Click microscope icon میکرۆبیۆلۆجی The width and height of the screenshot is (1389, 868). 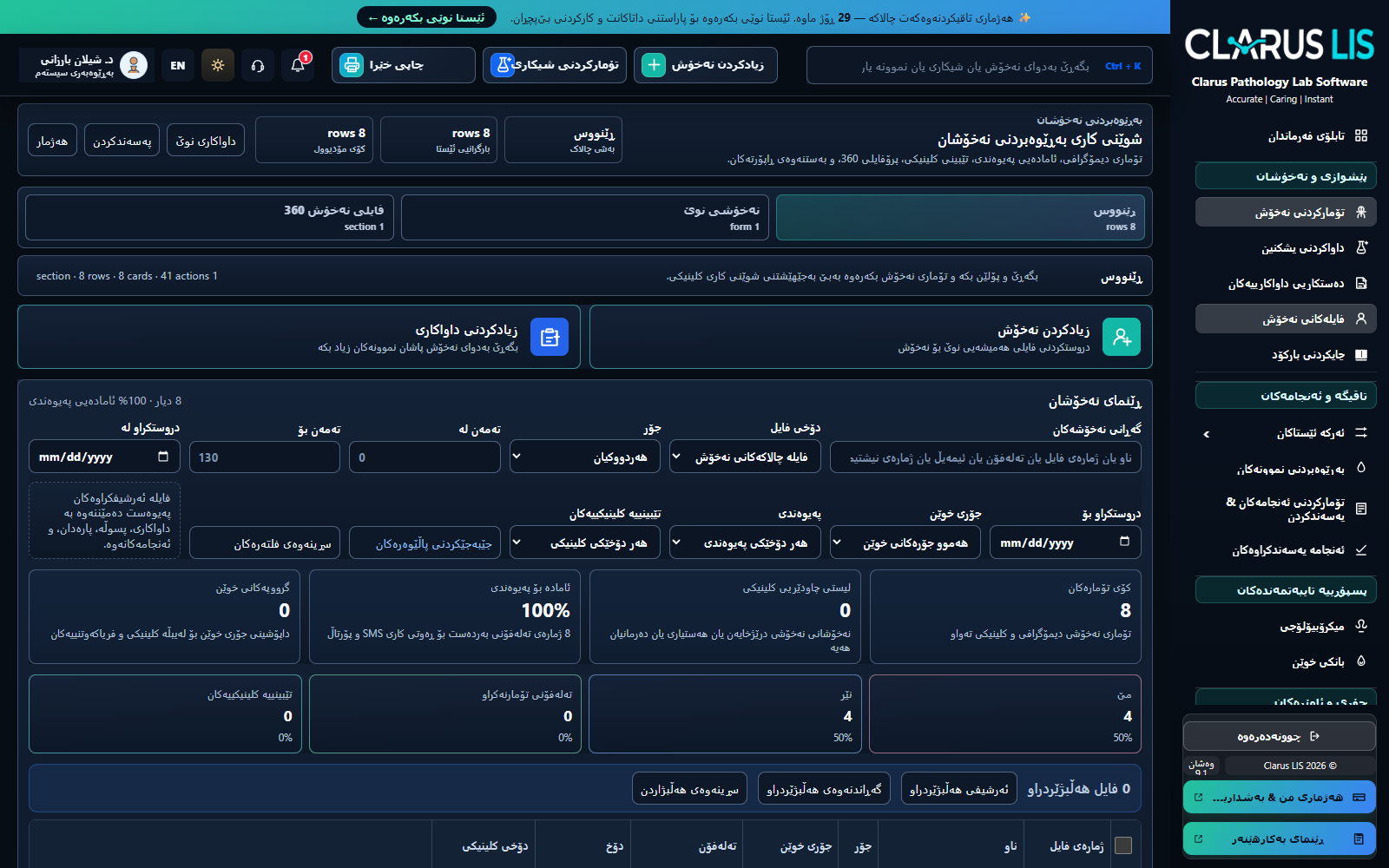(1361, 626)
